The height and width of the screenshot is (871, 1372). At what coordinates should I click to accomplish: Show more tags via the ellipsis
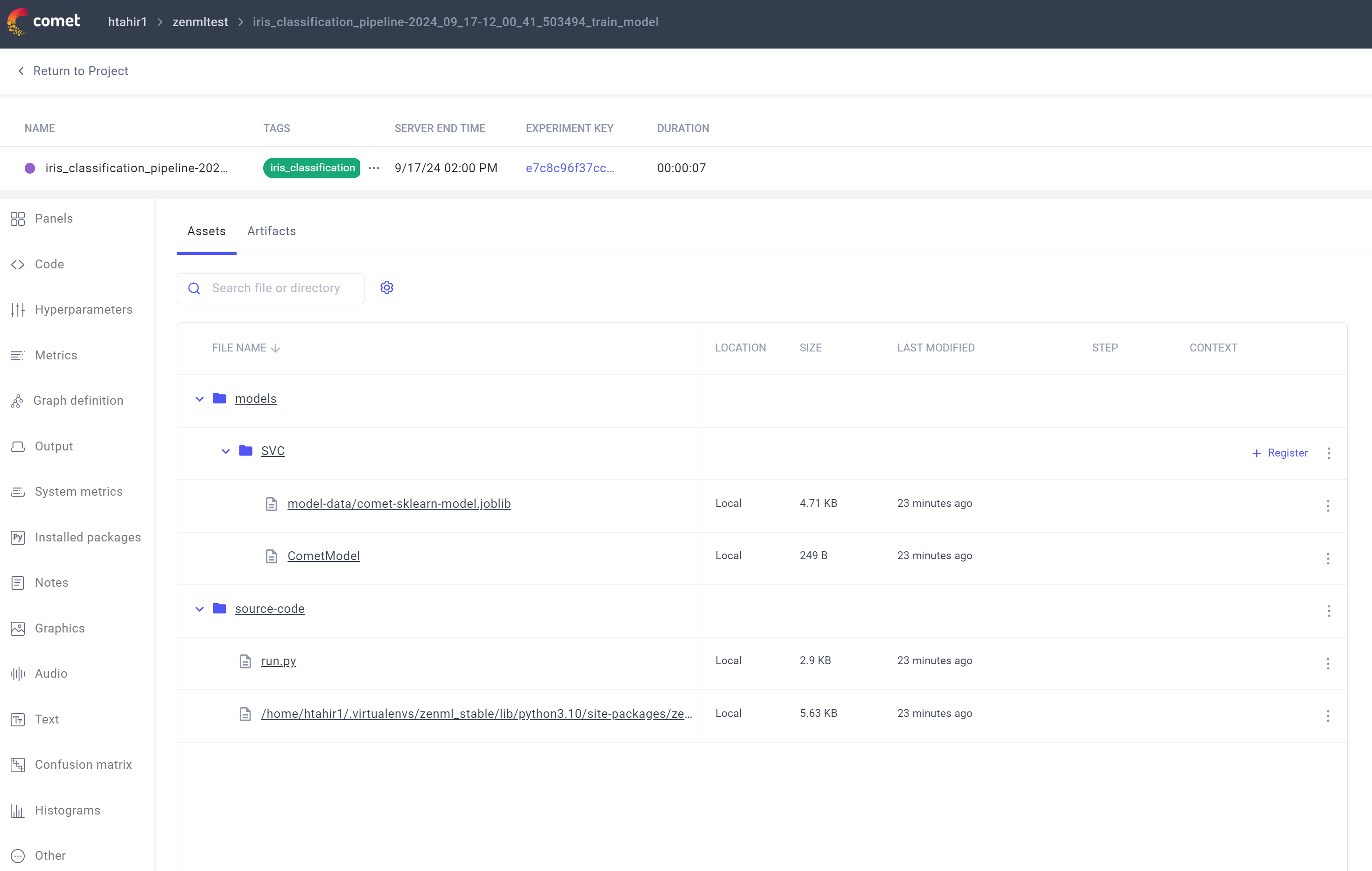374,168
